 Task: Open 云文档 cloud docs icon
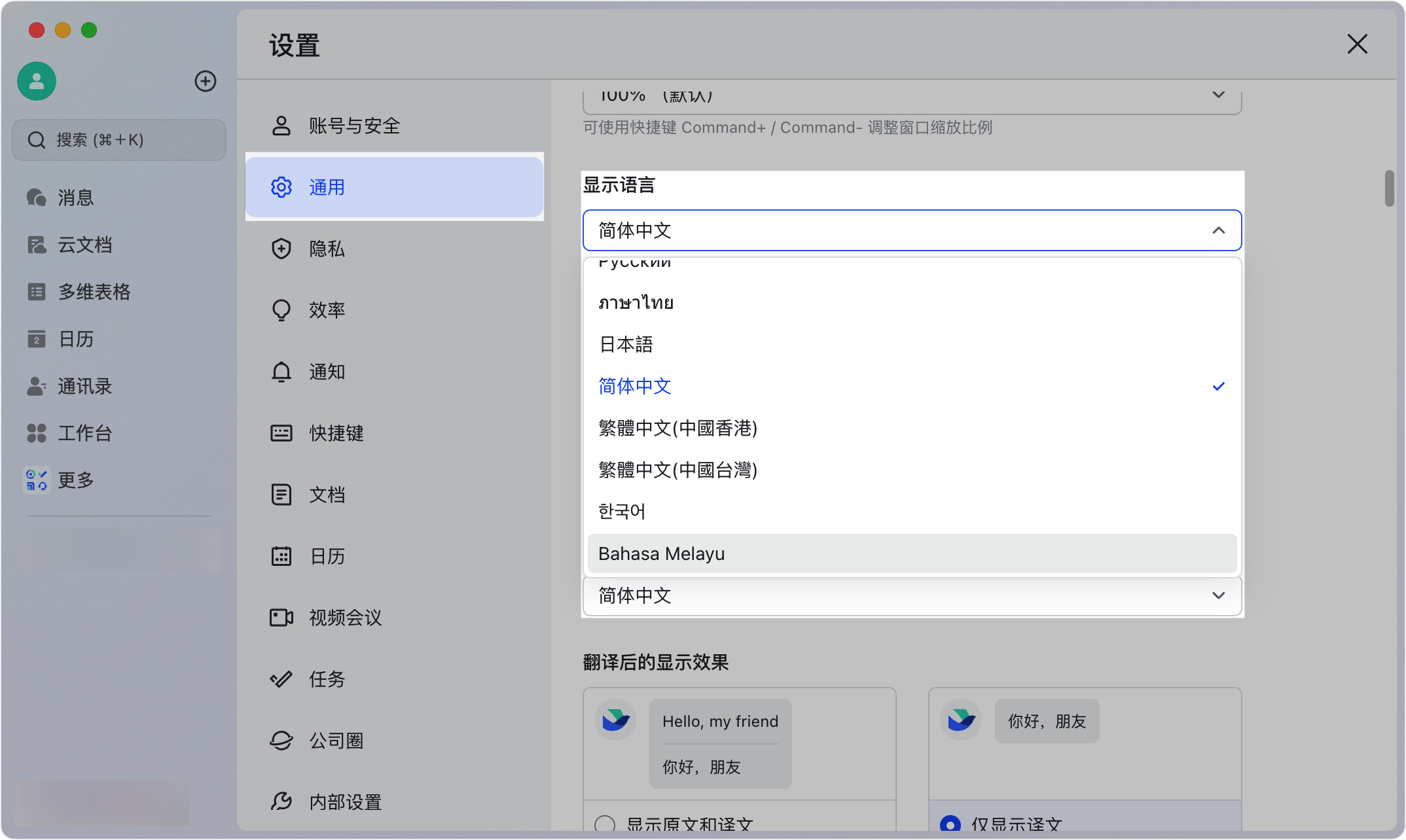tap(36, 245)
